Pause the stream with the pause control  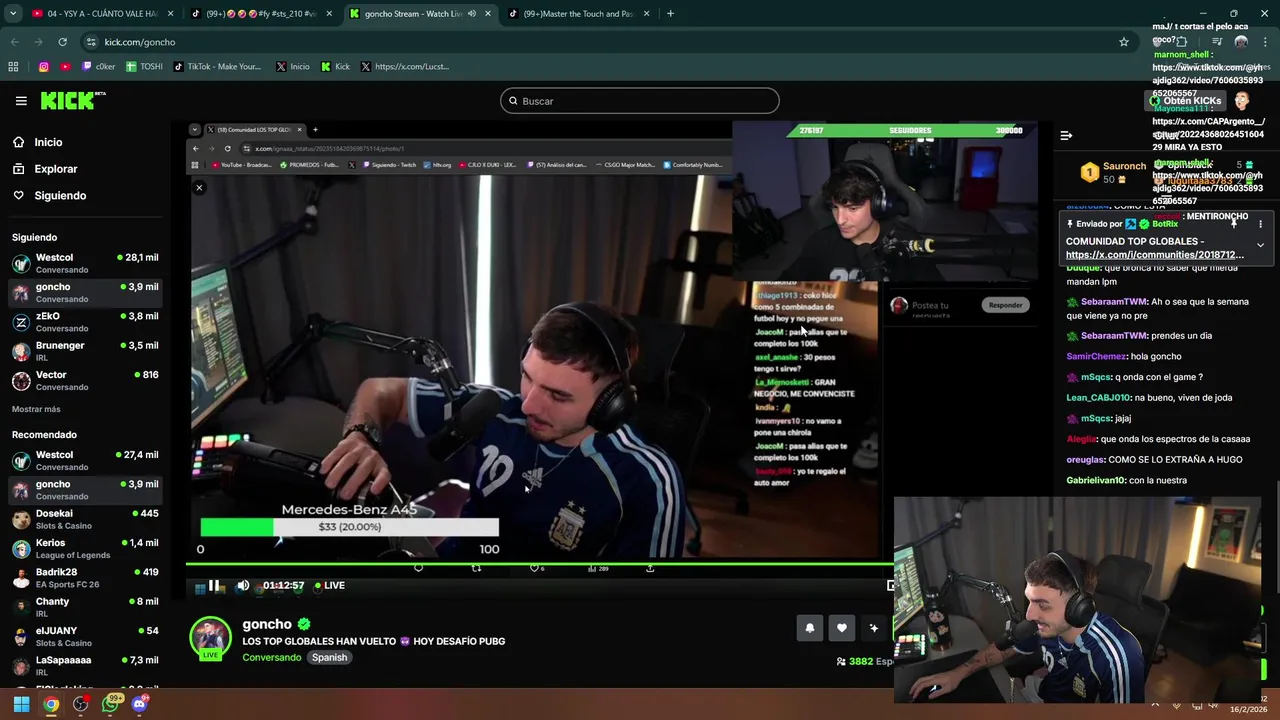click(x=214, y=586)
